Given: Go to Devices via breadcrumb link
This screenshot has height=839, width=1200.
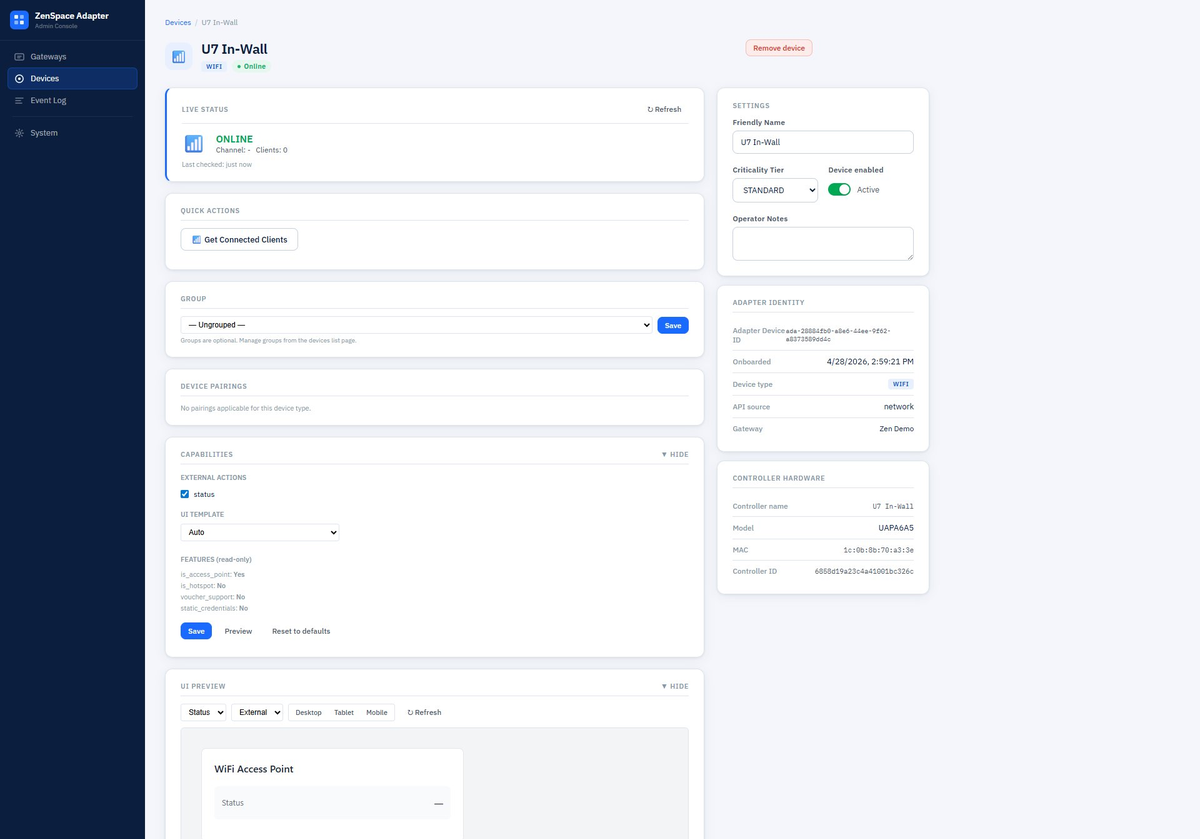Looking at the screenshot, I should 178,22.
